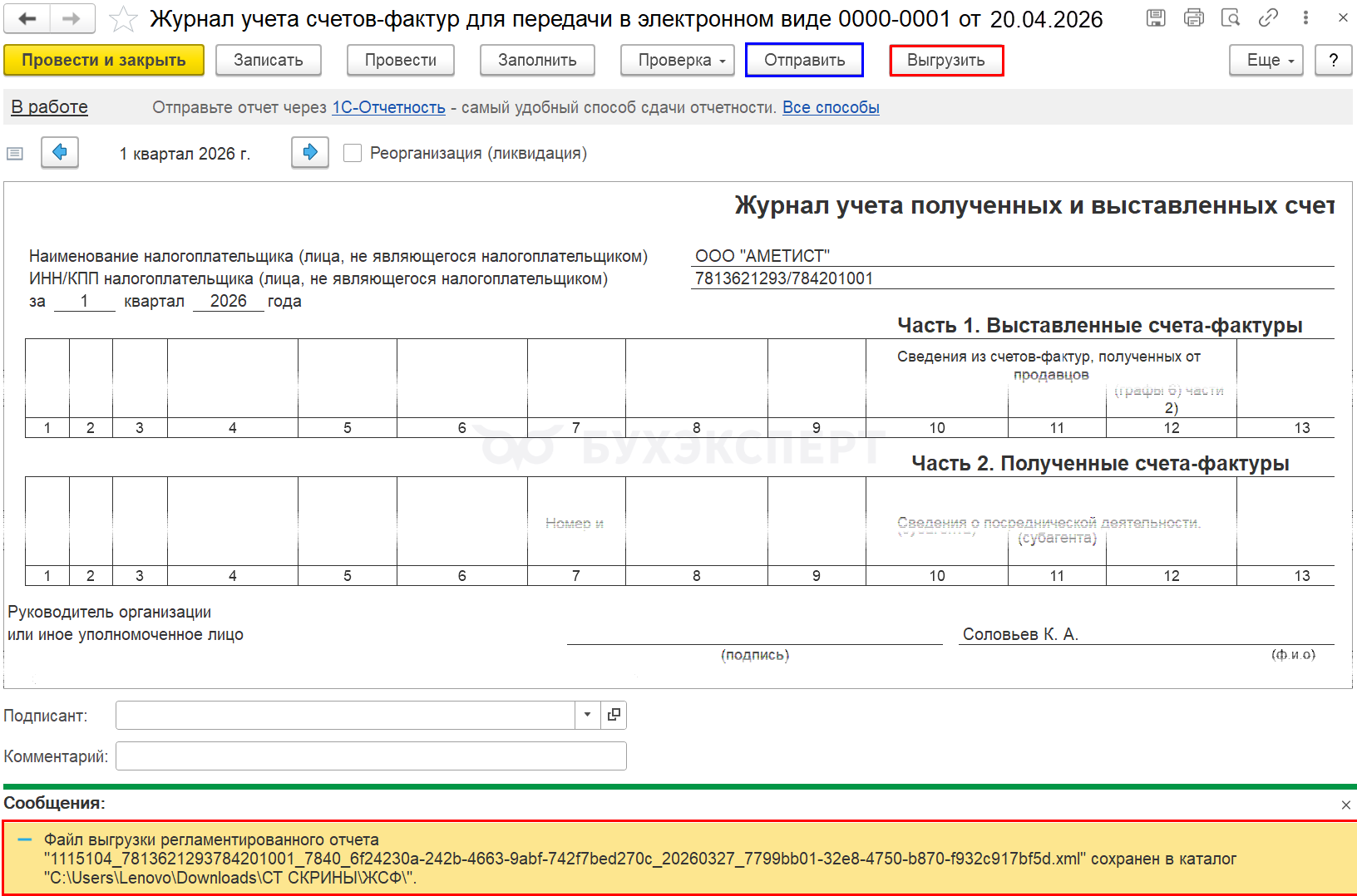
Task: Click the back navigation arrow icon
Action: click(x=27, y=18)
